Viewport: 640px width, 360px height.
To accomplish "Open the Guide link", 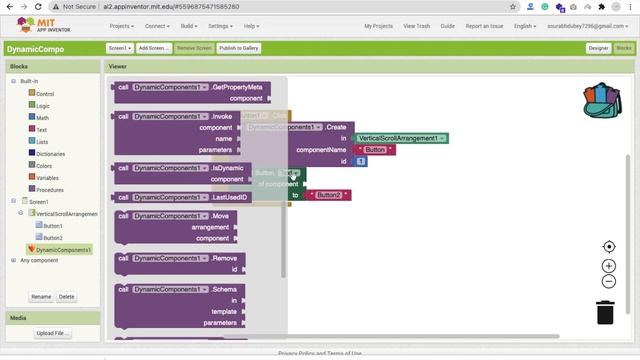I will (x=447, y=26).
